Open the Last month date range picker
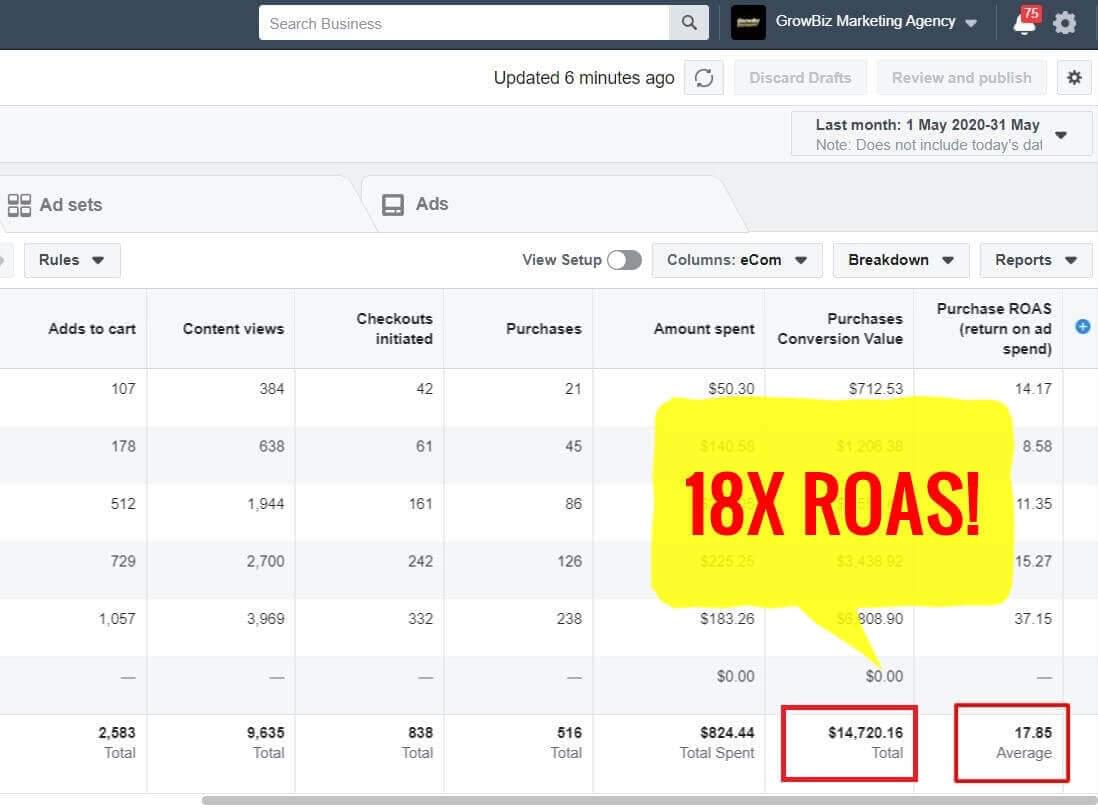This screenshot has width=1098, height=810. [x=941, y=134]
